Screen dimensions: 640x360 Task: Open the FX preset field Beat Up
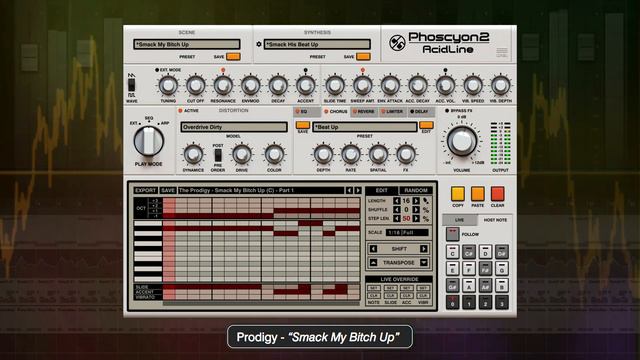click(364, 127)
